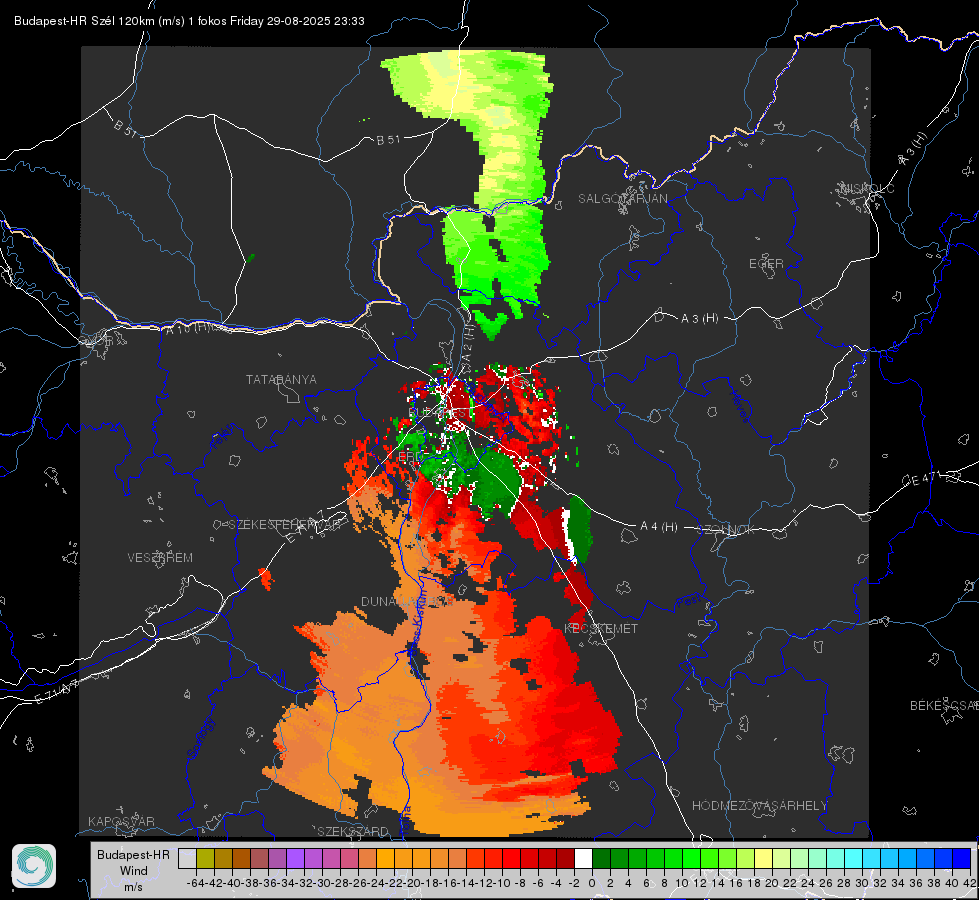
Task: Pick the bright green swatch between 10 and 12
Action: coord(691,858)
